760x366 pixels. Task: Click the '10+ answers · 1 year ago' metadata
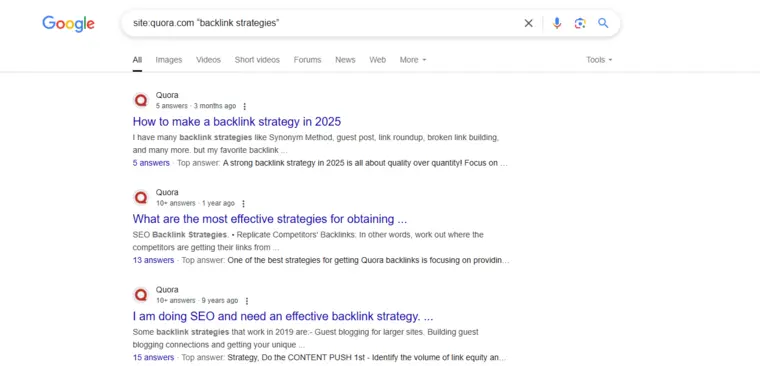(195, 203)
